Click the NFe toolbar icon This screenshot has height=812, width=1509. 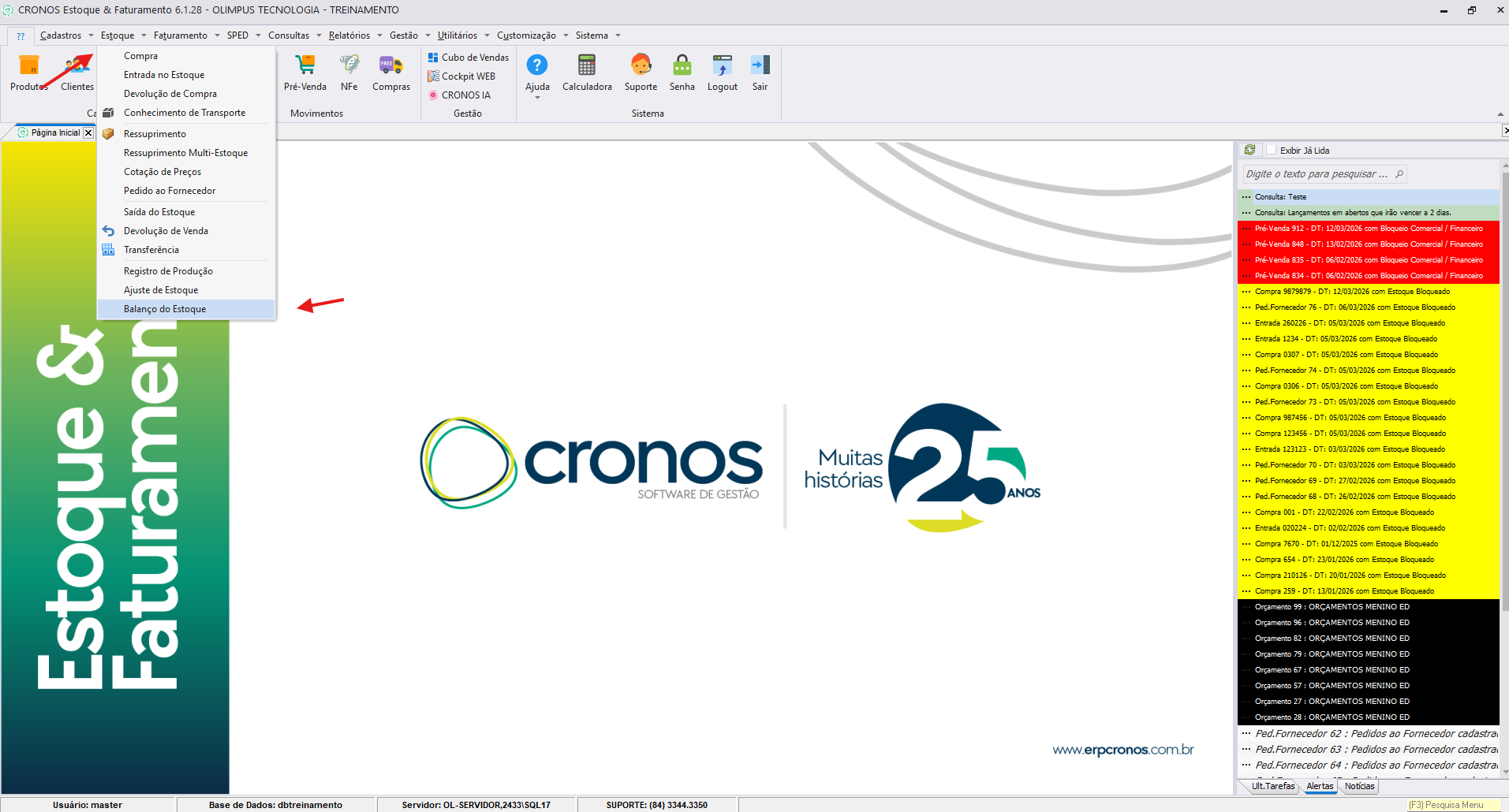point(349,66)
